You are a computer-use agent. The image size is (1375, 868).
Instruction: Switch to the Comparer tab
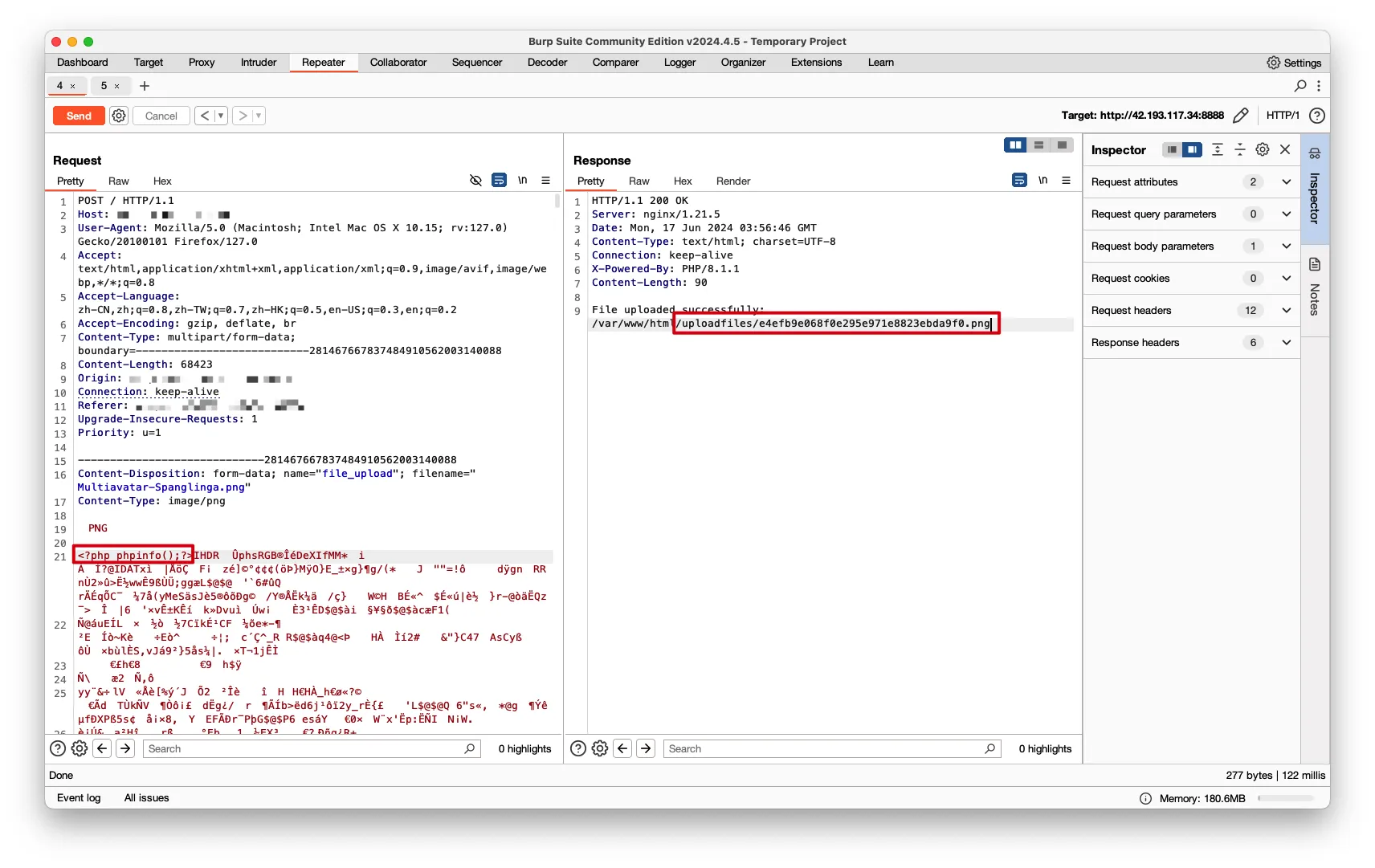pos(616,63)
